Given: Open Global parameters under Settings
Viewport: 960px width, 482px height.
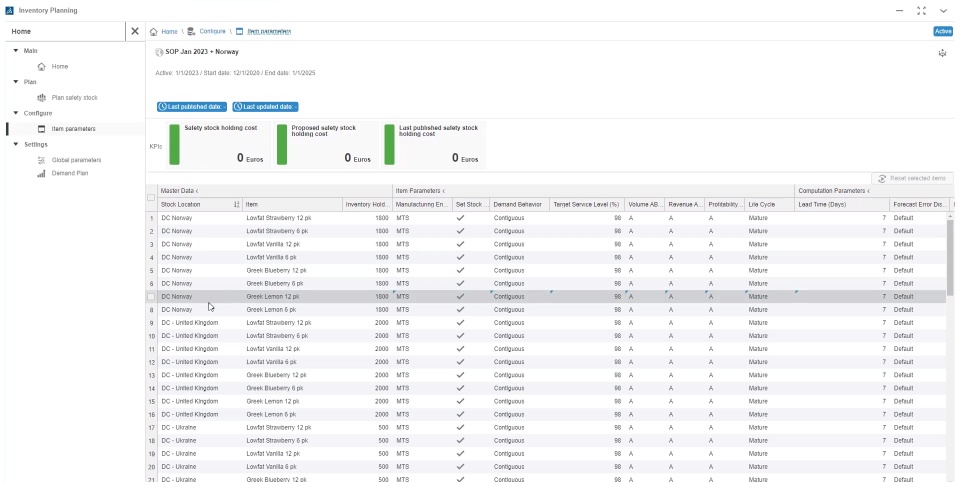Looking at the screenshot, I should click(77, 160).
